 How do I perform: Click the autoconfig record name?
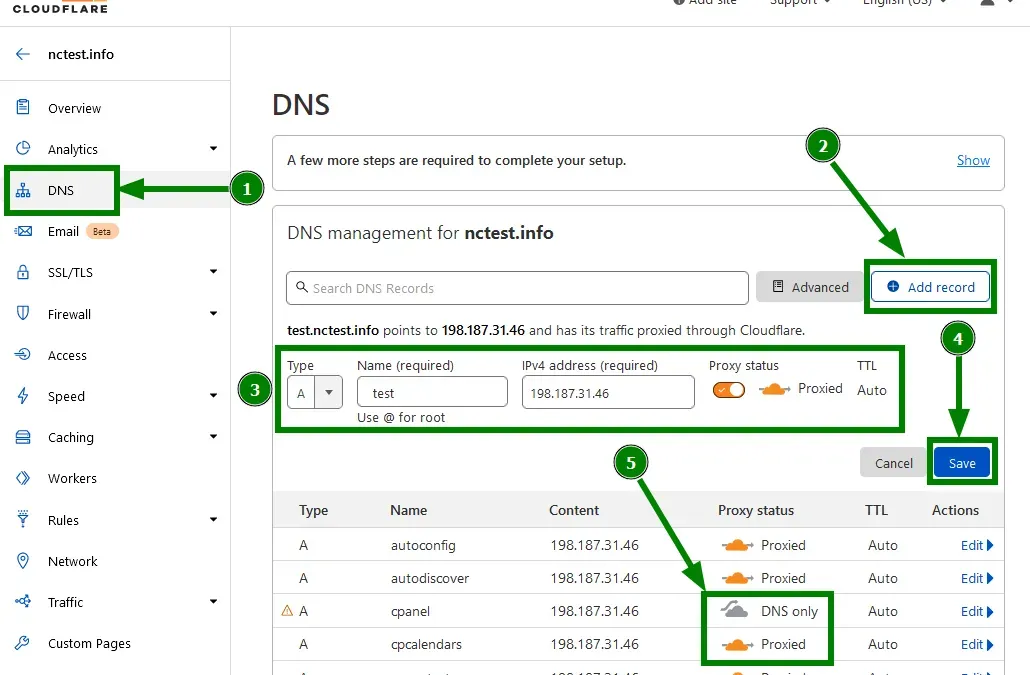[x=423, y=545]
